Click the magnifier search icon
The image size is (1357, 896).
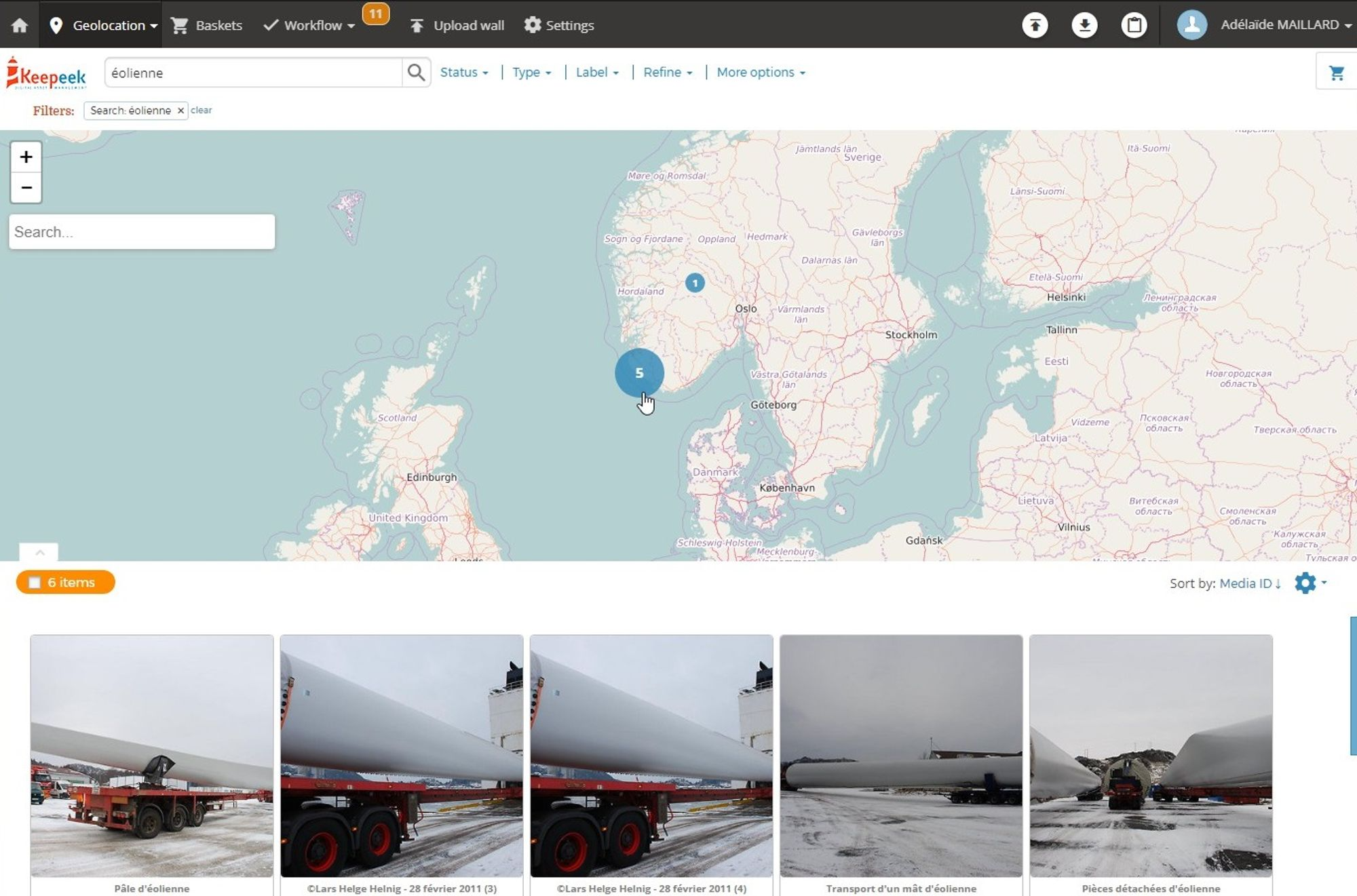coord(416,73)
